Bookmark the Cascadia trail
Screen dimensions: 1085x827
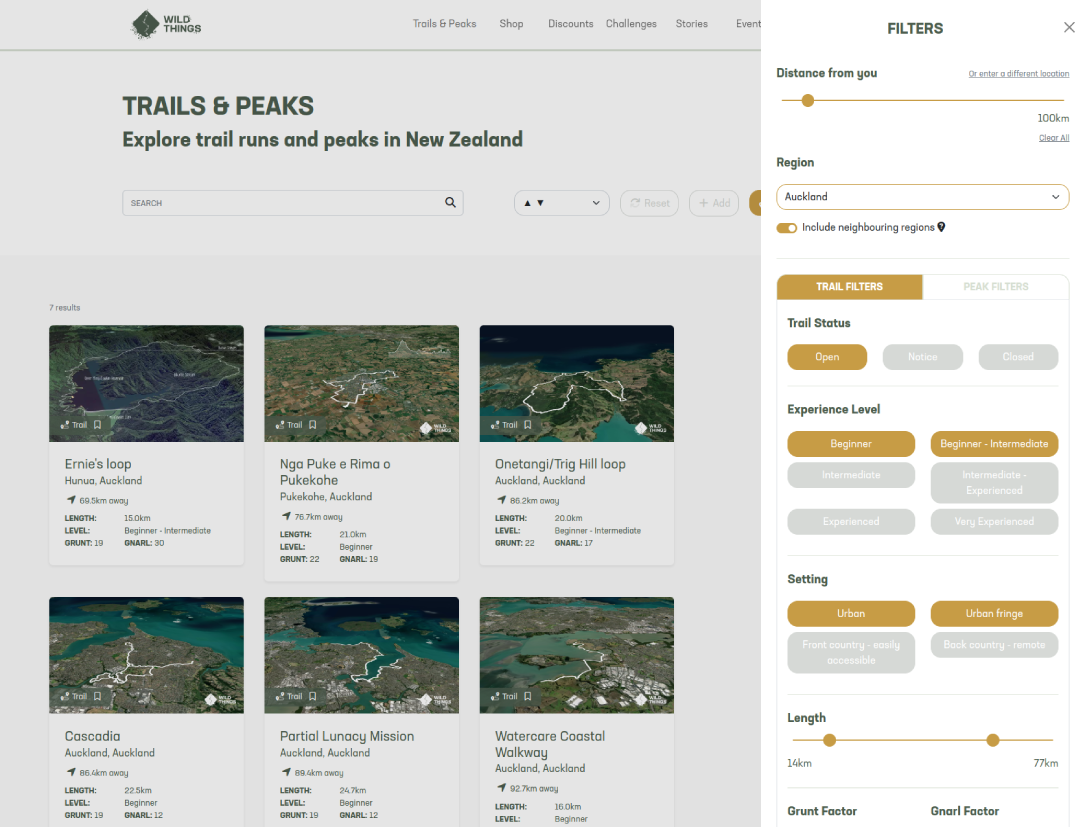[x=98, y=696]
